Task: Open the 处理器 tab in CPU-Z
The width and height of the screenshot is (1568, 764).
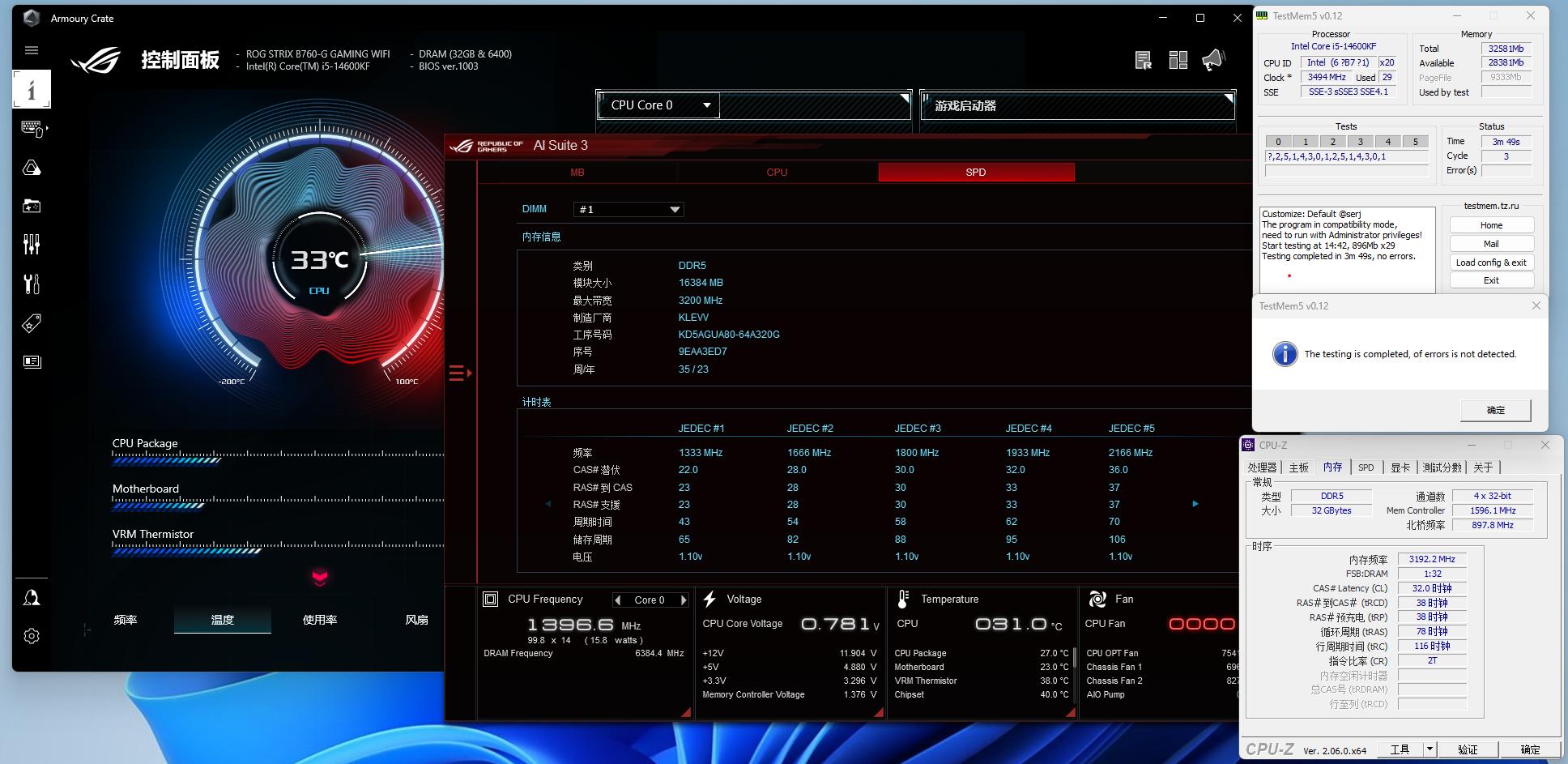Action: tap(1262, 467)
